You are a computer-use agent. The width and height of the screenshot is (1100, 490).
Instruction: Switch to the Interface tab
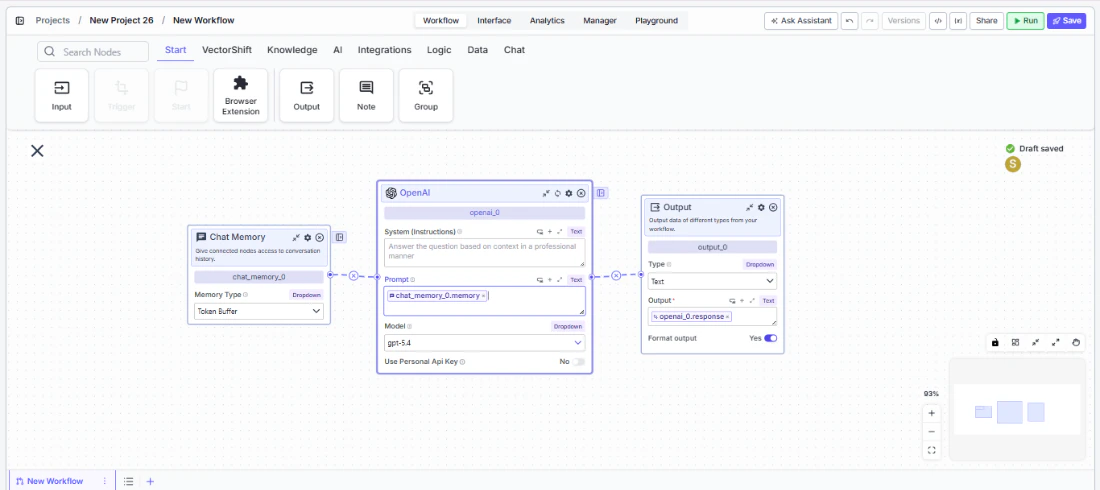(494, 20)
